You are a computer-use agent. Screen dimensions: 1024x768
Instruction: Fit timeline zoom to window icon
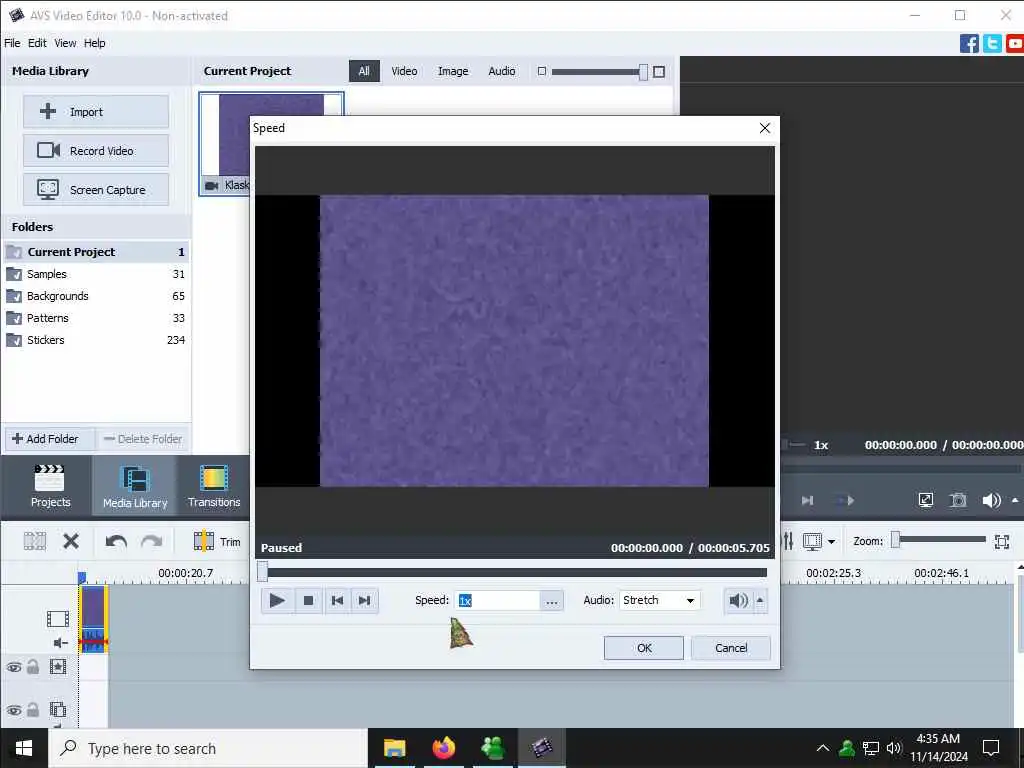click(x=1002, y=541)
